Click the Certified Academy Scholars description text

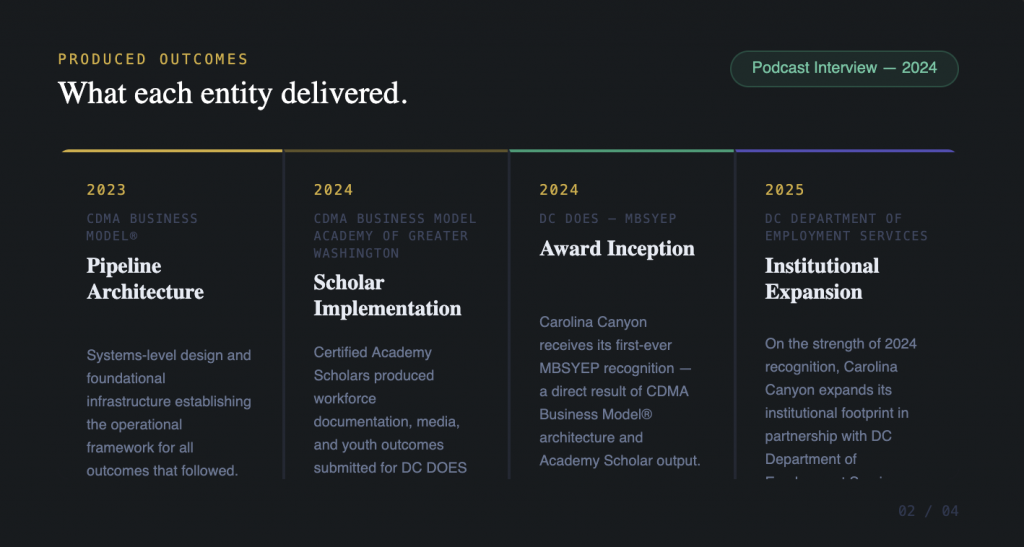[x=390, y=409]
